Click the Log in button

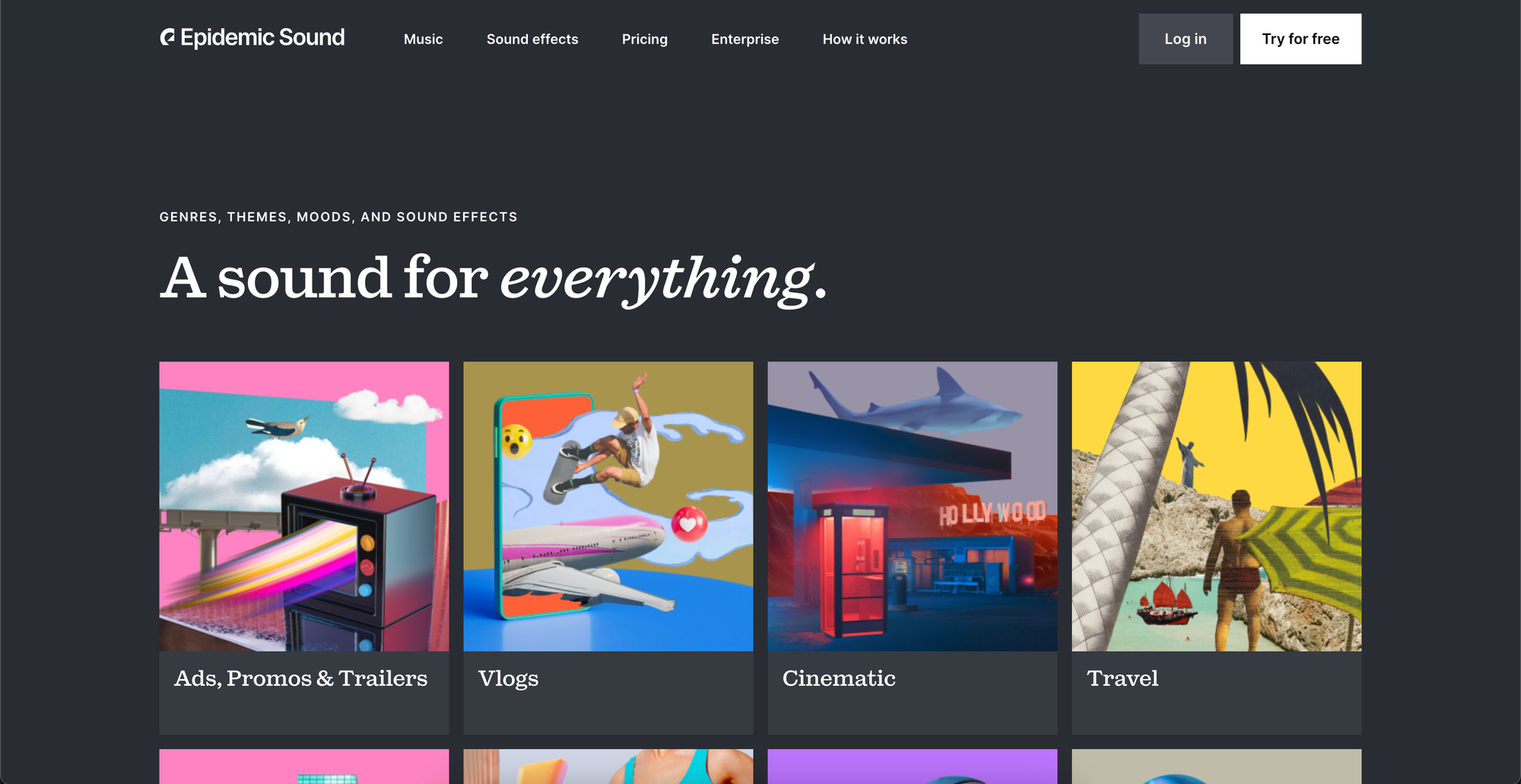point(1185,39)
